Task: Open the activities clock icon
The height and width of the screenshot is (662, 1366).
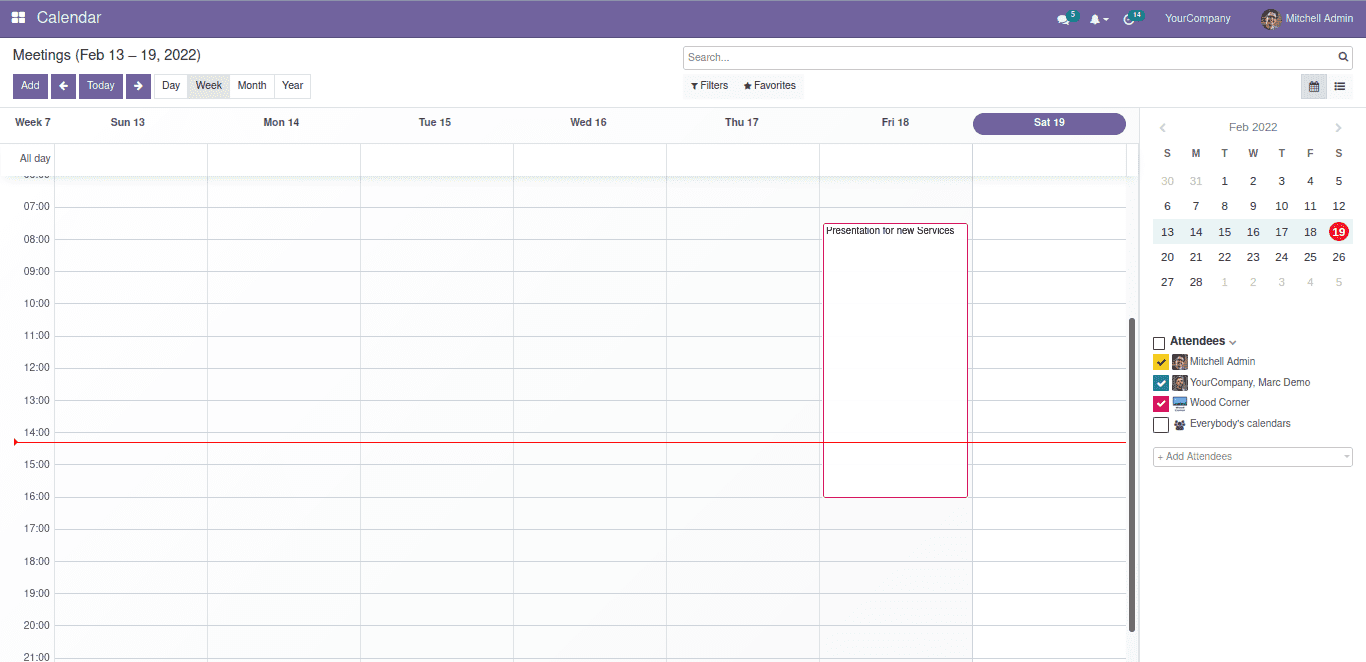Action: (x=1129, y=19)
